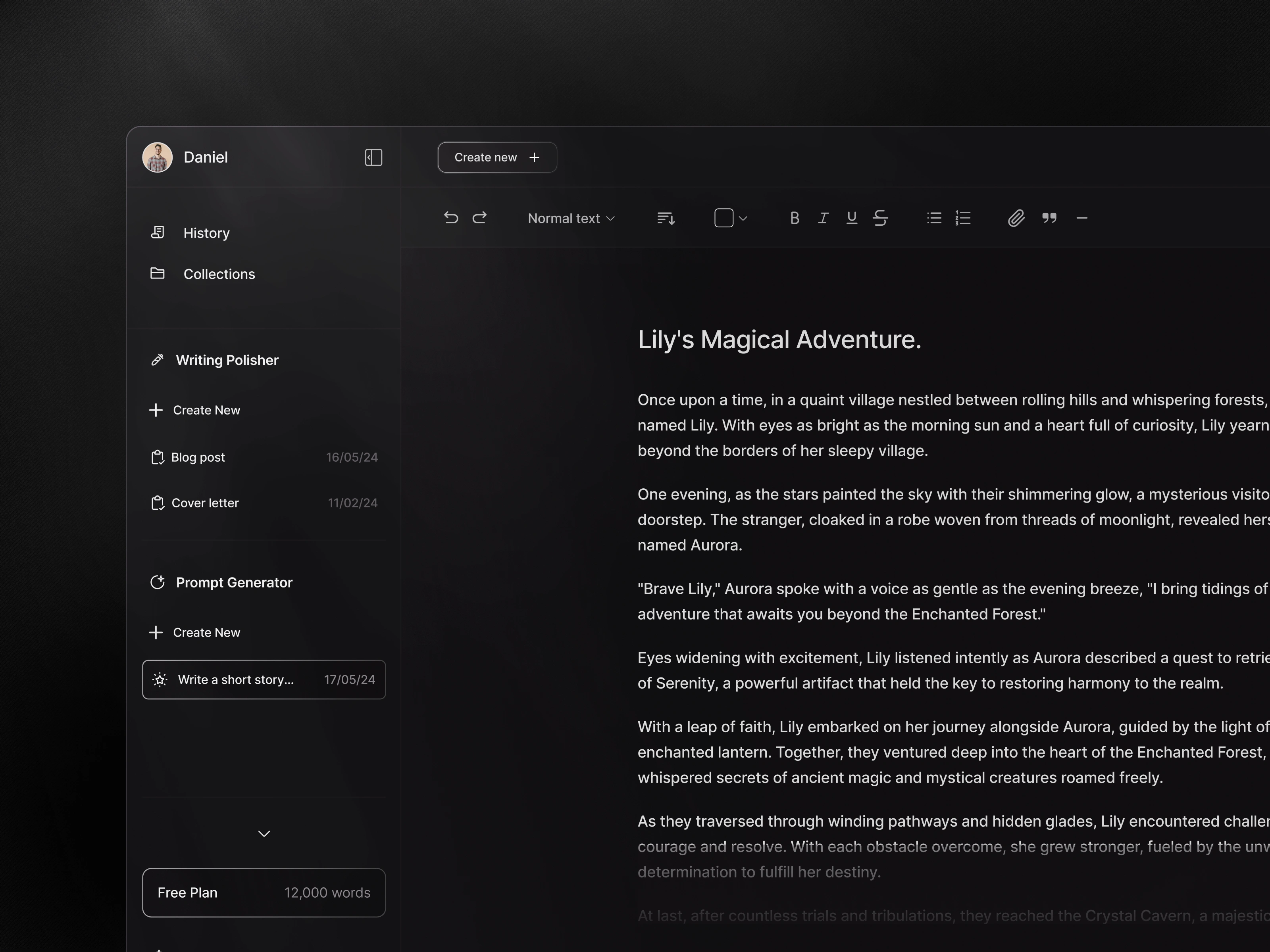The image size is (1270, 952).
Task: Insert a horizontal divider line
Action: coord(1081,218)
